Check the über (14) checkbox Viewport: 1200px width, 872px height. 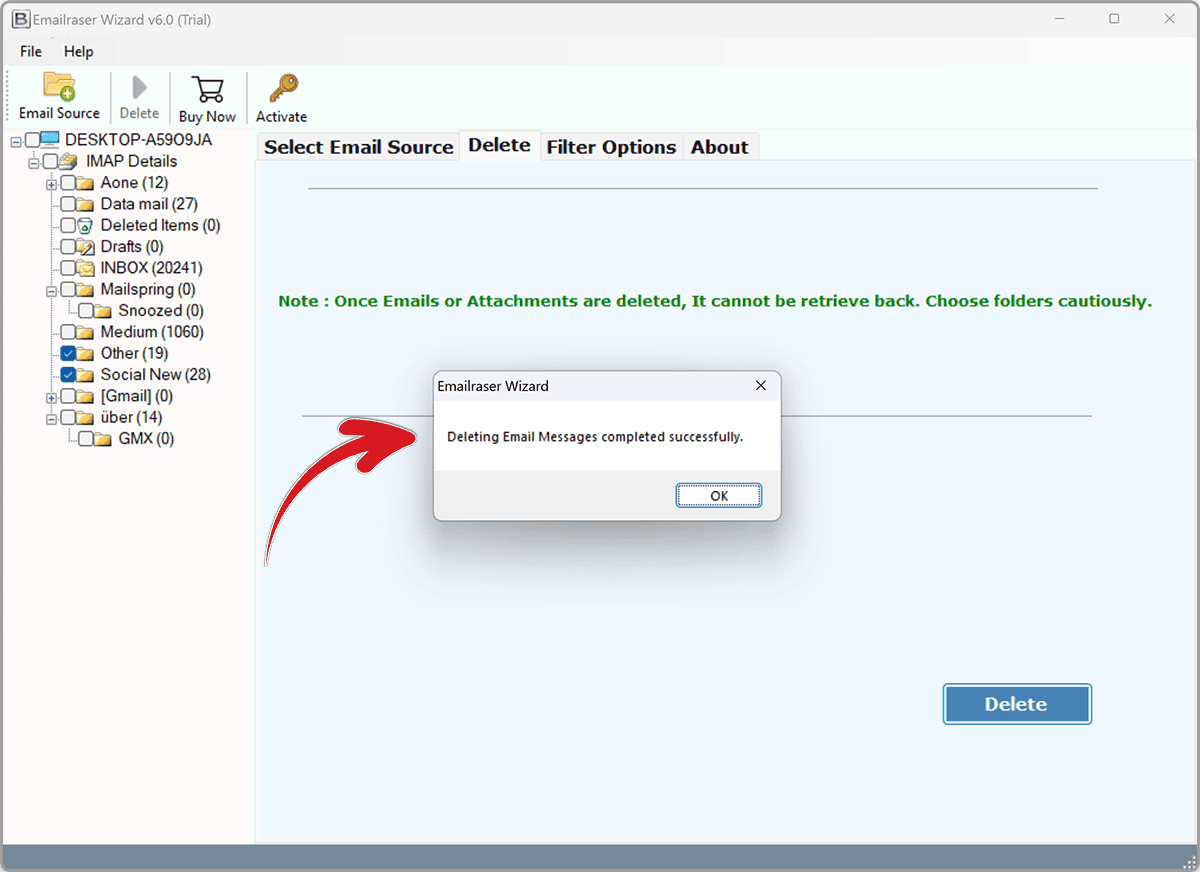click(67, 418)
